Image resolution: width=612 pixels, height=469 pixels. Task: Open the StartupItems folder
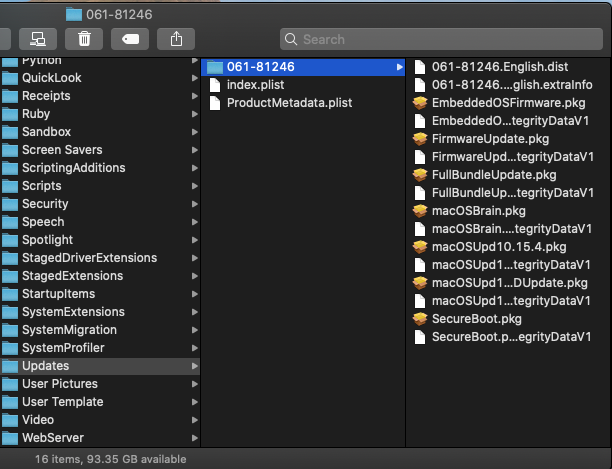coord(100,294)
